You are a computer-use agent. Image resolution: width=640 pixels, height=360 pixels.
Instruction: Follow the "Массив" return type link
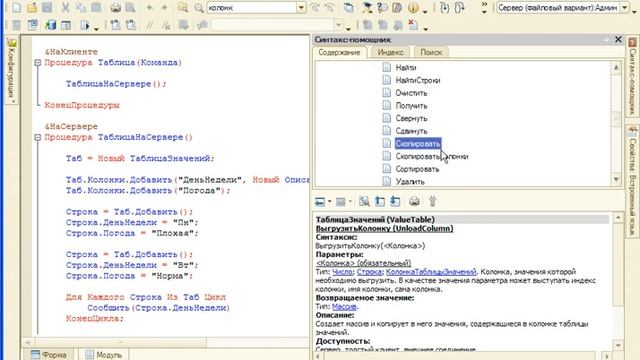coord(344,307)
